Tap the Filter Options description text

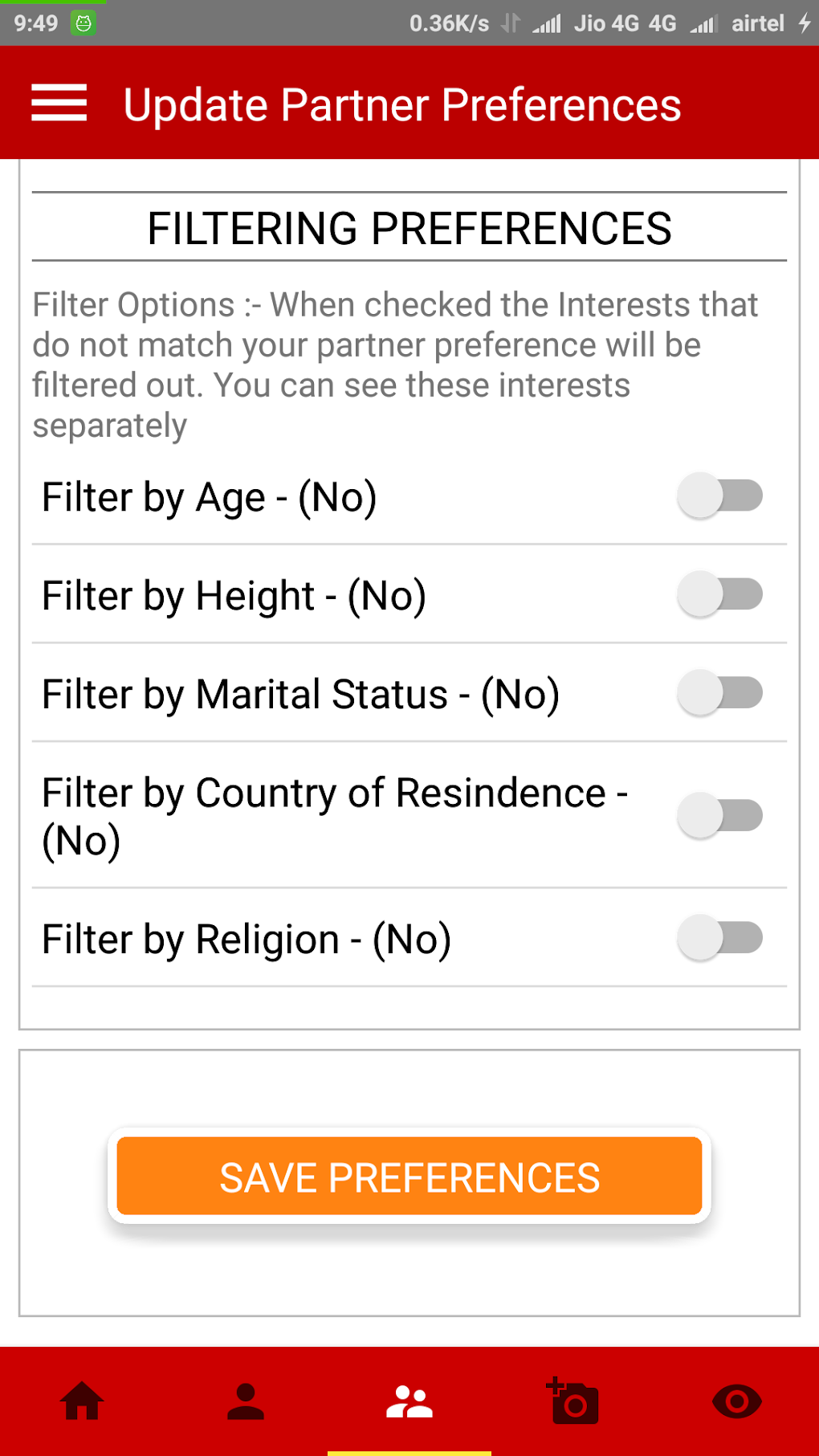[x=395, y=365]
